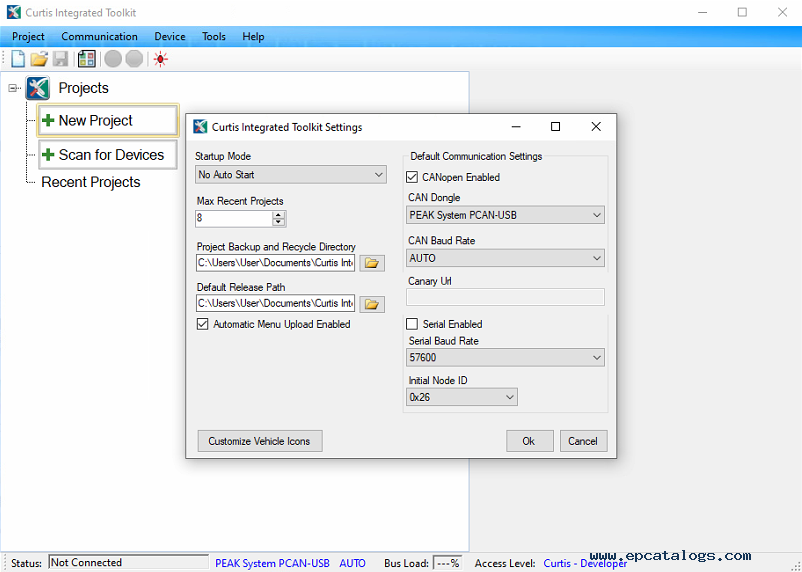The width and height of the screenshot is (802, 572).
Task: Disable the CANopen Enabled checkbox
Action: (412, 177)
